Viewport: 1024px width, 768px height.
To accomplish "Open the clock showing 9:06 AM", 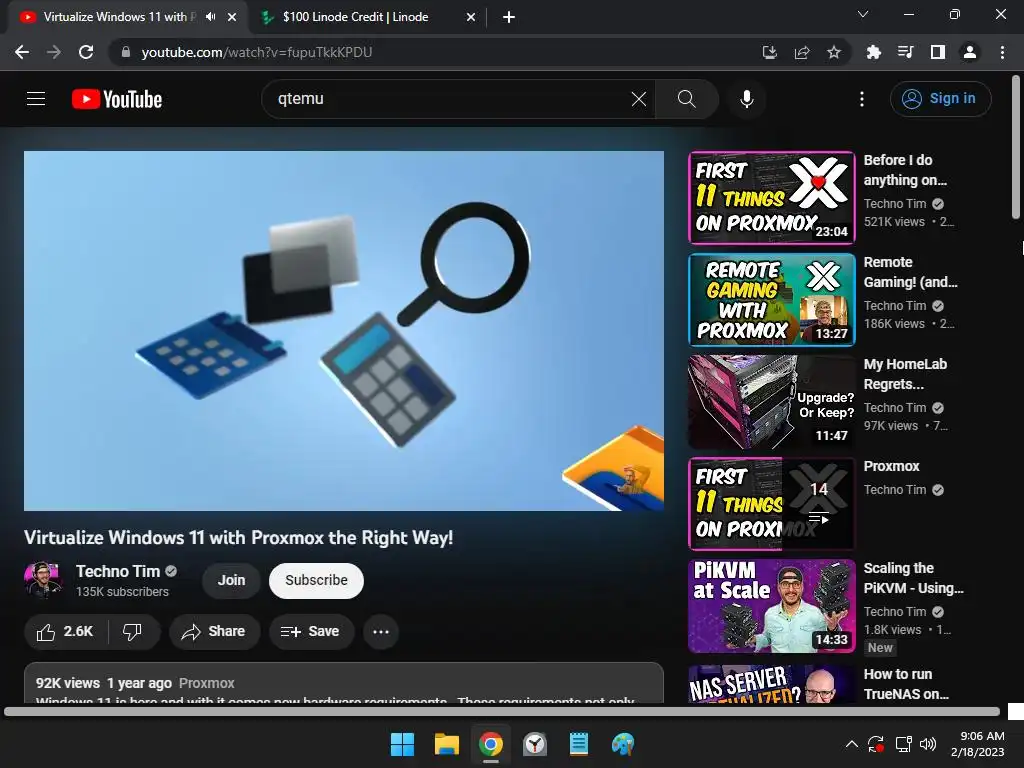I will tap(978, 744).
